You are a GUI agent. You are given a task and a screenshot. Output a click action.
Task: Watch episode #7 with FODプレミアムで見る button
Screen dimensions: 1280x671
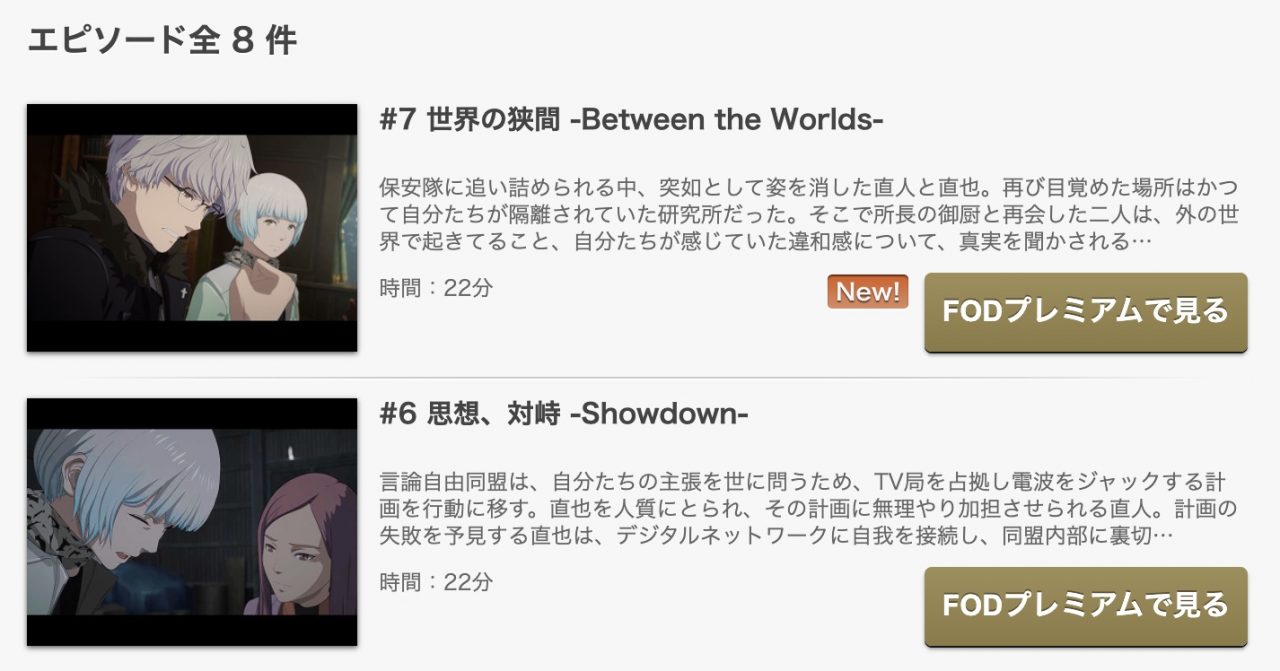1086,312
